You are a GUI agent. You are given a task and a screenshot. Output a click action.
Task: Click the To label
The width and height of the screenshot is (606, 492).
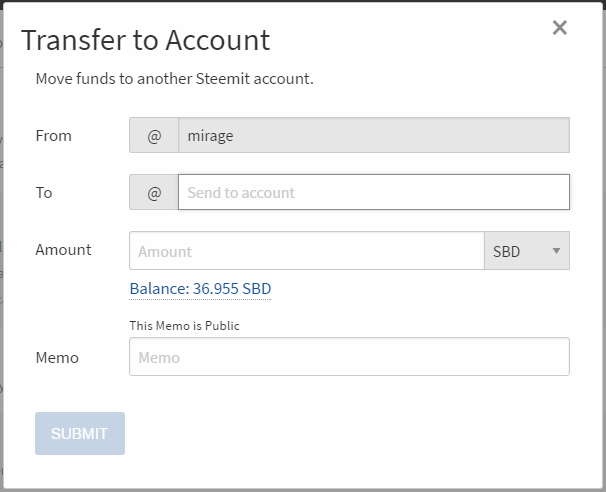pyautogui.click(x=44, y=192)
